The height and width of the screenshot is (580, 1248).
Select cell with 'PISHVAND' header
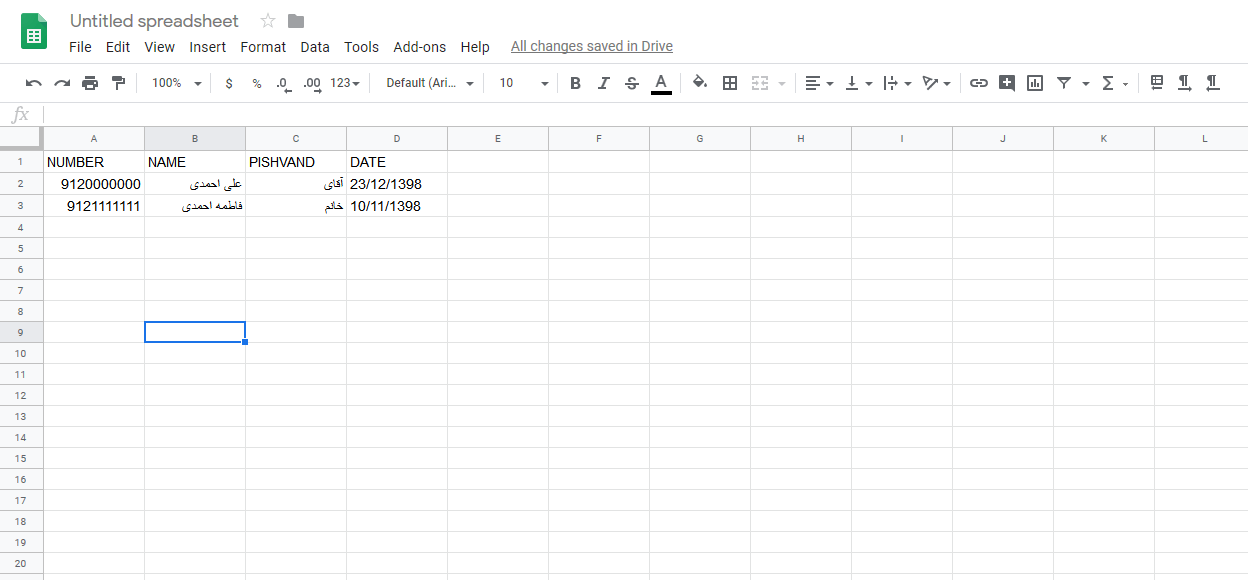(x=296, y=162)
